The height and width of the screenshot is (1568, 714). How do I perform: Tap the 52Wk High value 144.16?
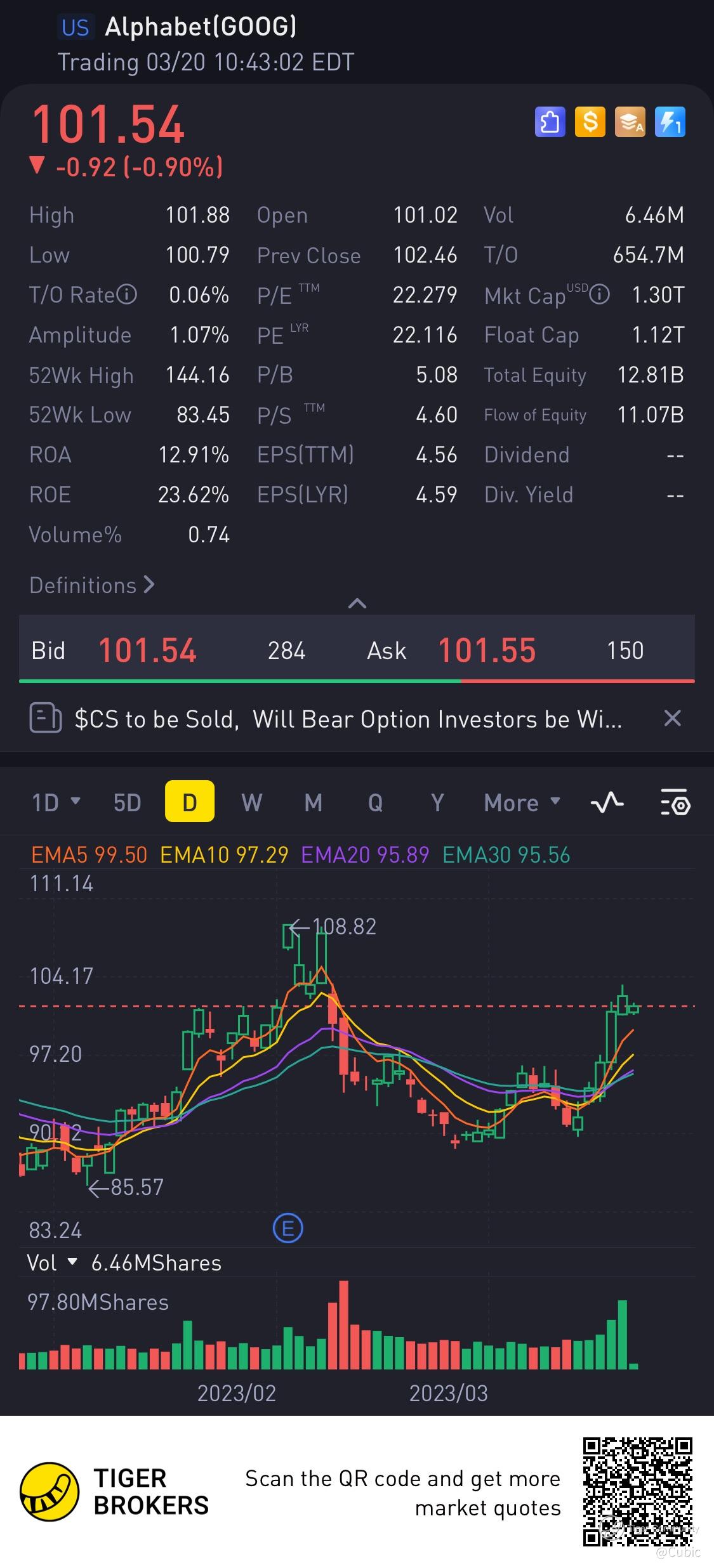pos(197,375)
